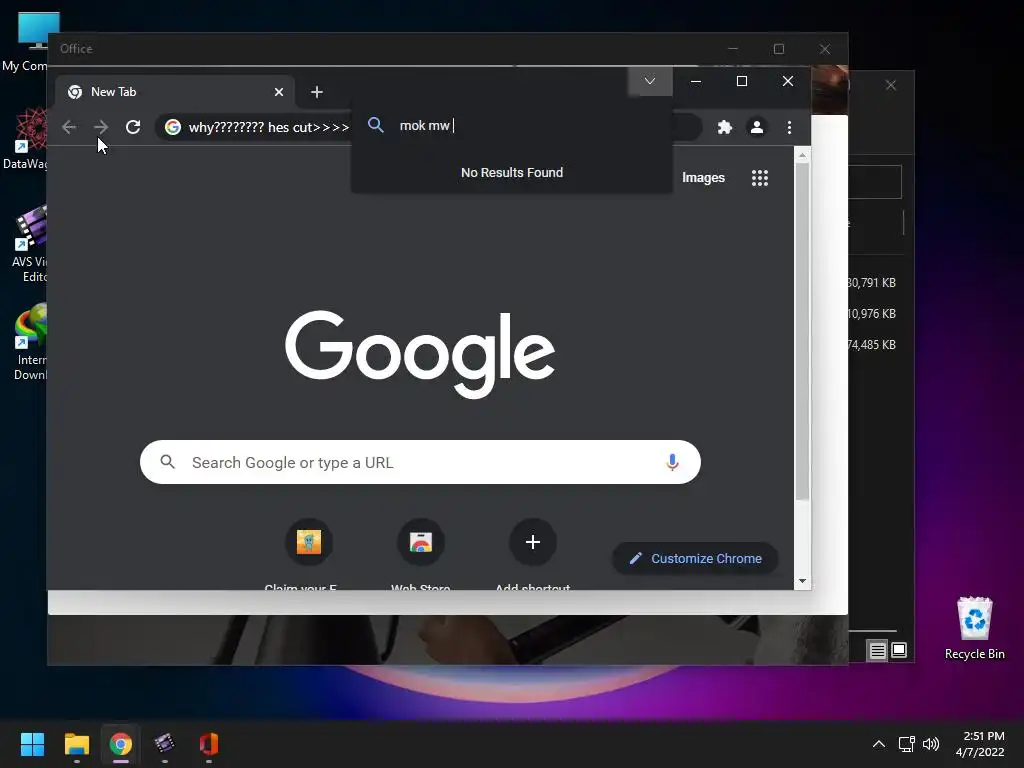Select the DataWag desktop shortcut
The width and height of the screenshot is (1024, 768).
(26, 139)
